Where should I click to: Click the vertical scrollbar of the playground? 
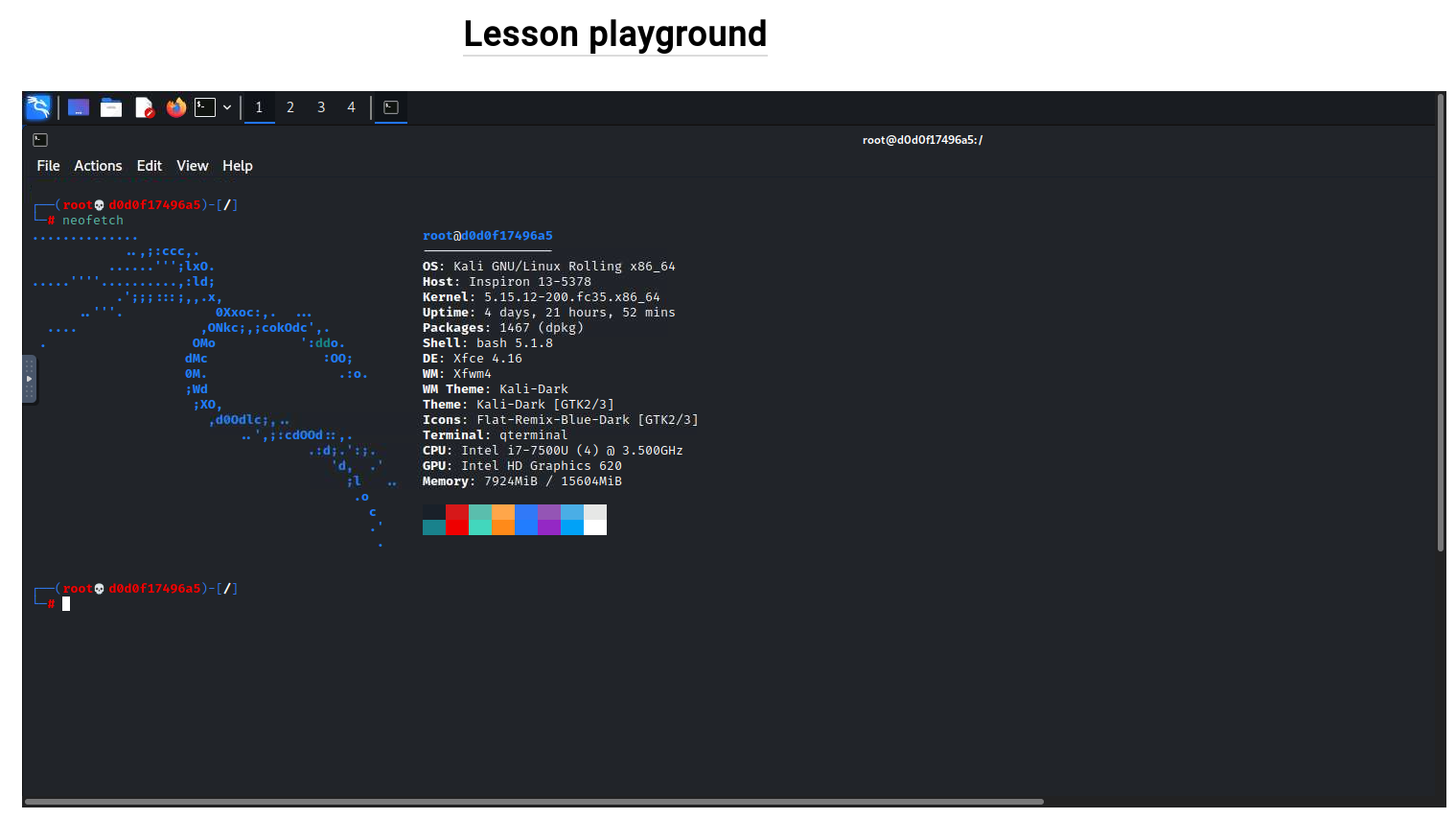coord(1441,322)
